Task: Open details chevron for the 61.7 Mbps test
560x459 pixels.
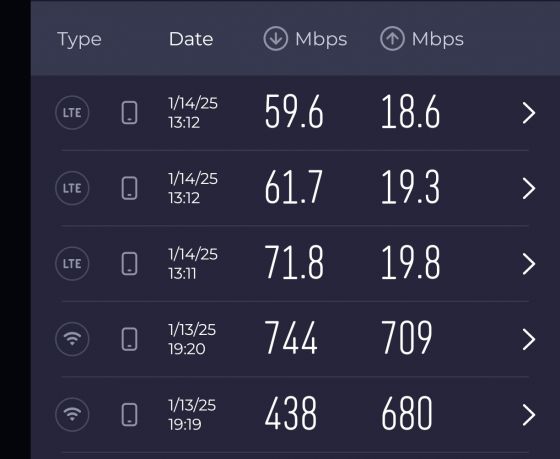Action: (529, 188)
